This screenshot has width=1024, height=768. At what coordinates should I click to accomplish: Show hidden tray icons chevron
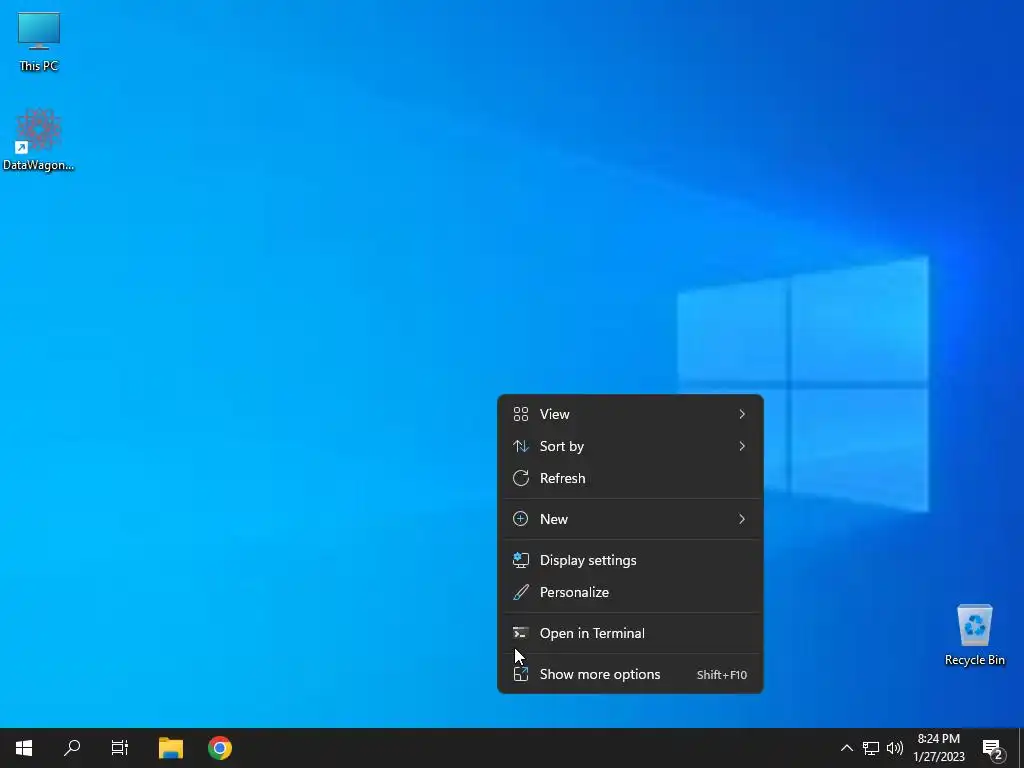[x=846, y=748]
